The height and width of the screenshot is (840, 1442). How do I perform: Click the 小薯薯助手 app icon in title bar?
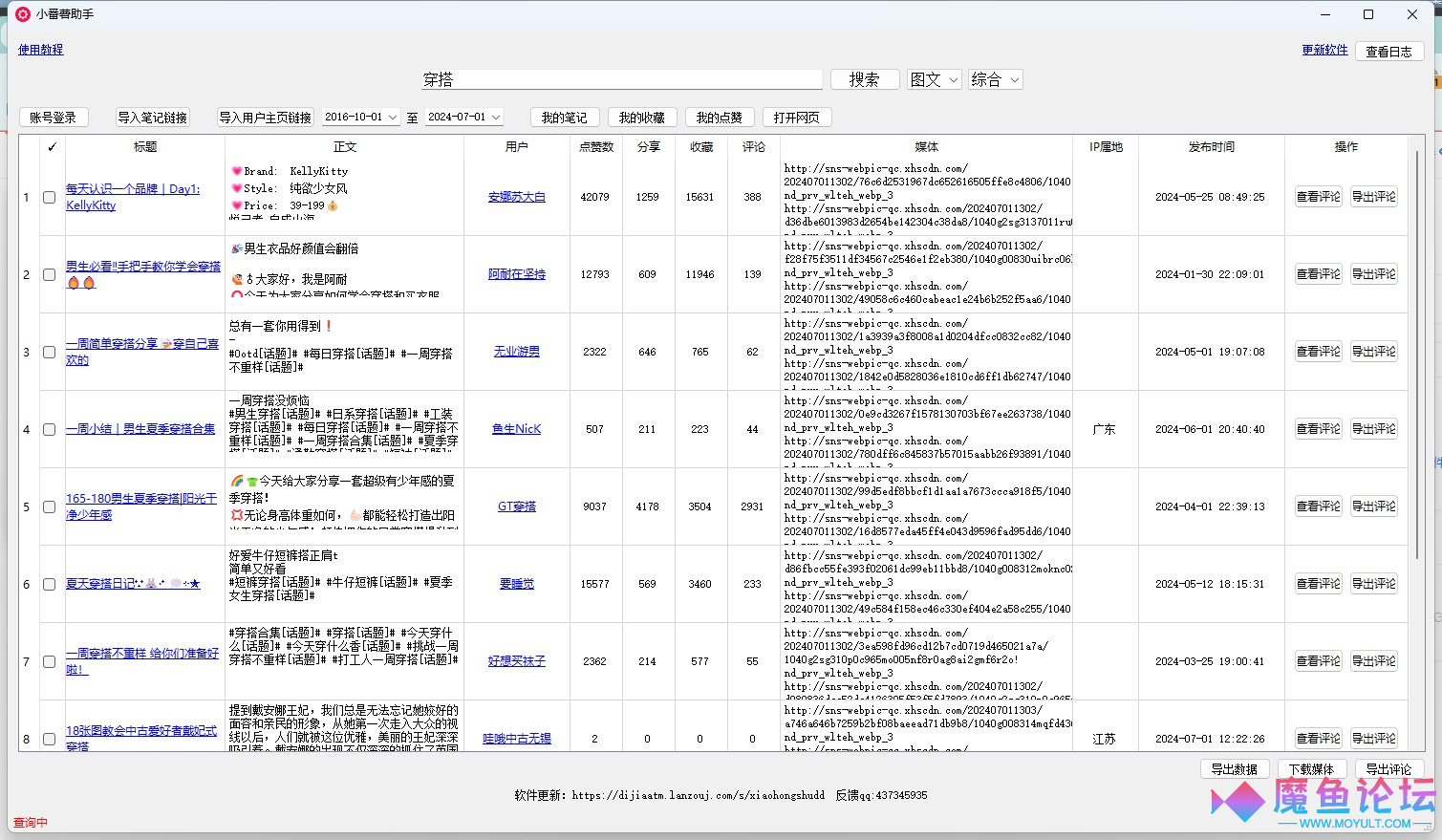click(x=23, y=14)
